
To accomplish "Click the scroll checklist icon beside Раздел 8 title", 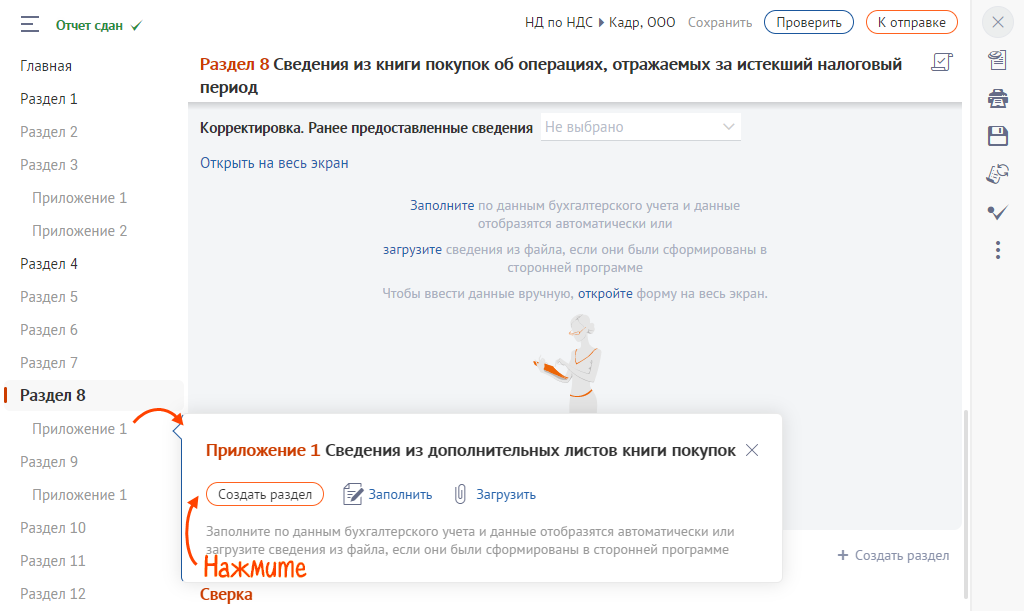I will [941, 64].
